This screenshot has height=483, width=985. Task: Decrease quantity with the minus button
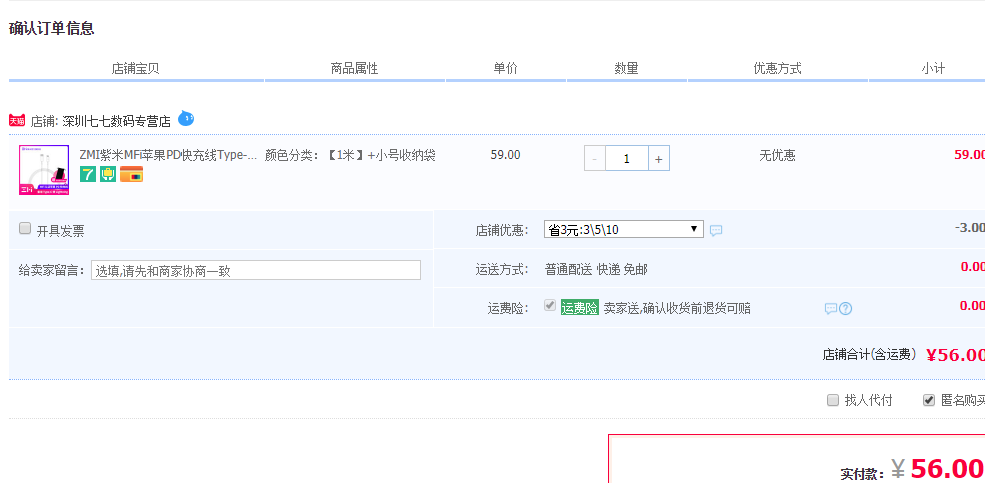[595, 159]
